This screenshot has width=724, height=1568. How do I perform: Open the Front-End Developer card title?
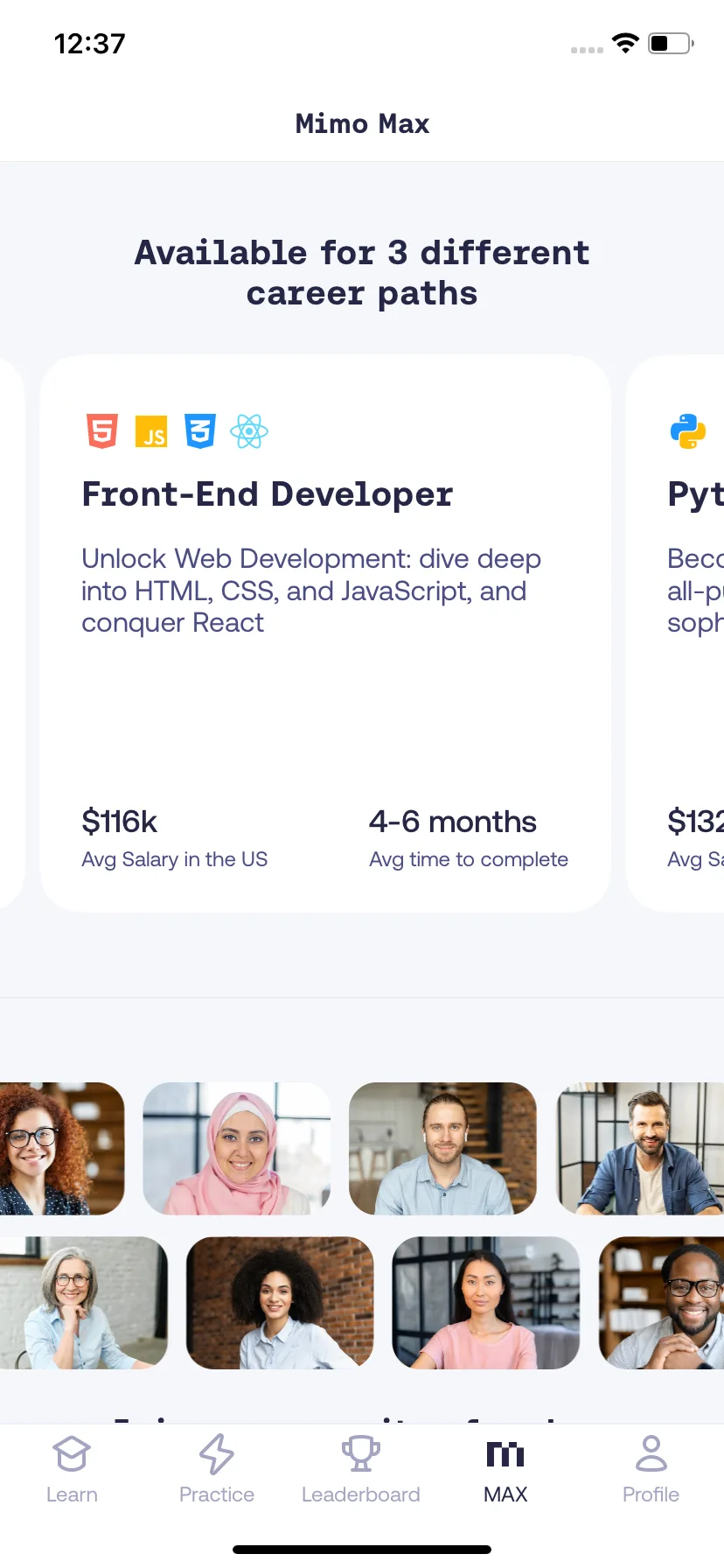pos(268,494)
